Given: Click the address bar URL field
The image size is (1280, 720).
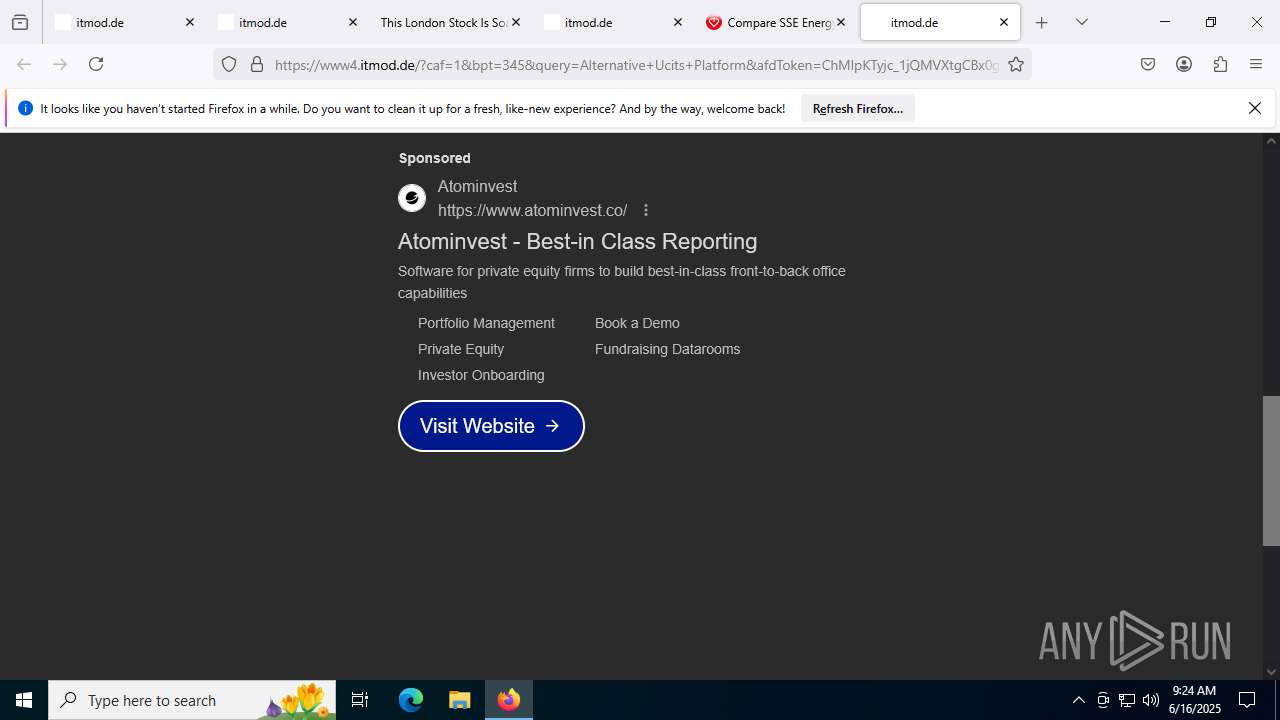Looking at the screenshot, I should (x=636, y=65).
